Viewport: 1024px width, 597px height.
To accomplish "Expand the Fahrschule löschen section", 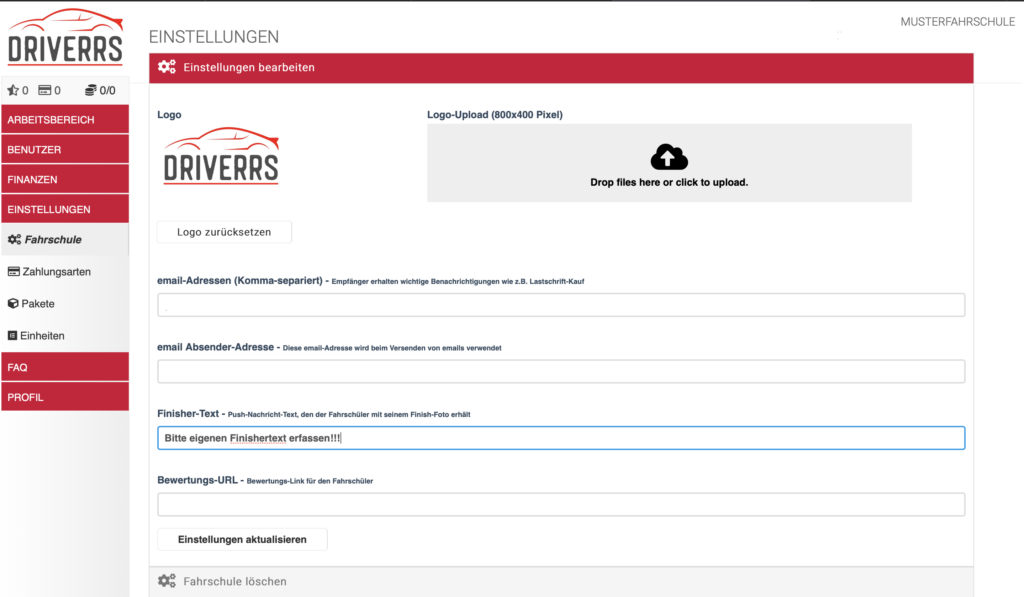I will (561, 581).
